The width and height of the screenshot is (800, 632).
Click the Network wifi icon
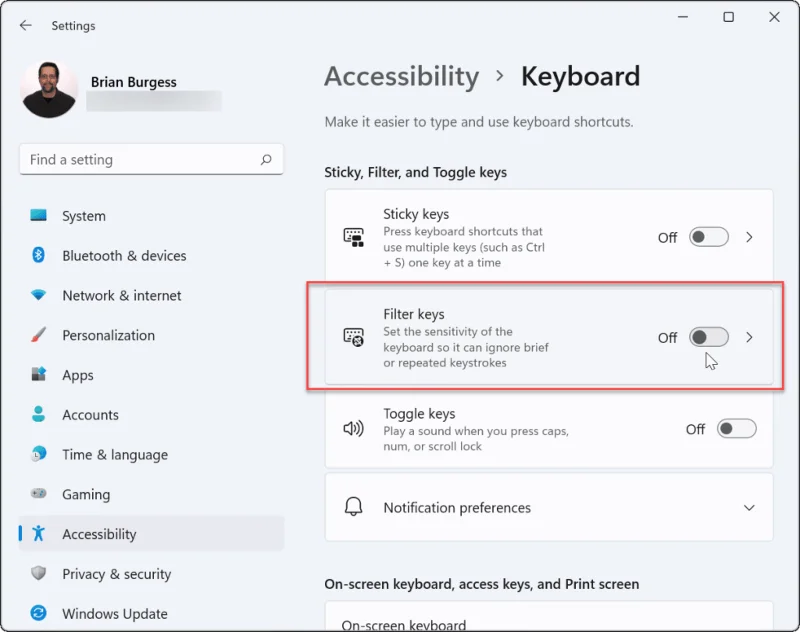click(38, 295)
